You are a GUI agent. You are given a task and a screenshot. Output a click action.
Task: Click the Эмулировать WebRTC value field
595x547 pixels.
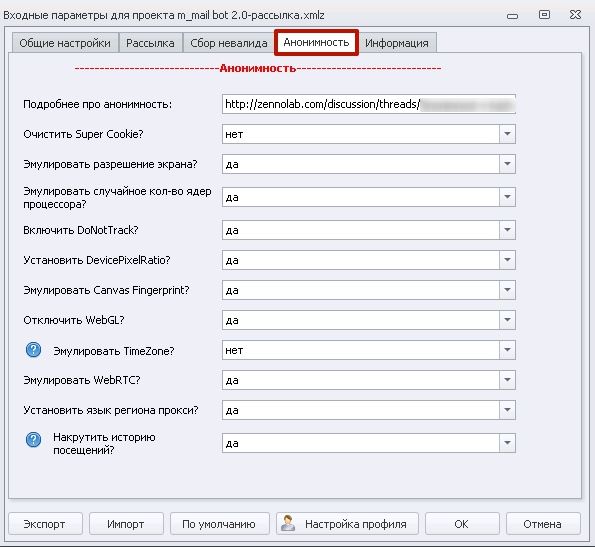coord(360,380)
